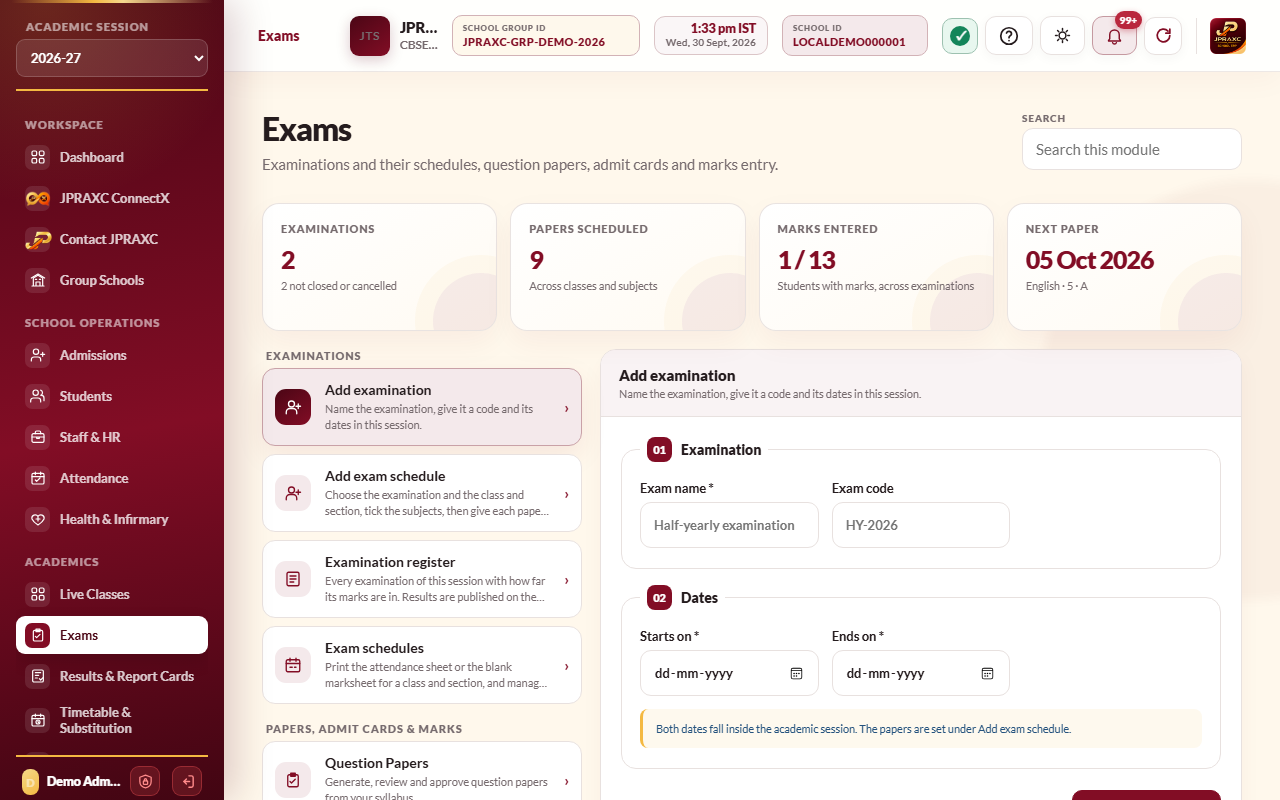Click the logout arrow icon
Image resolution: width=1280 pixels, height=800 pixels.
[x=187, y=781]
